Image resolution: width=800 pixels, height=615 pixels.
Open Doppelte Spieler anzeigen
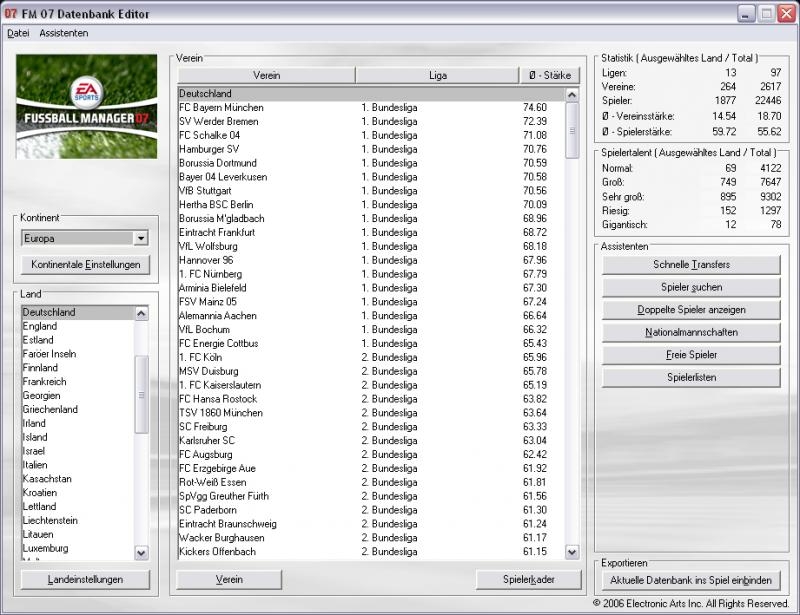point(691,310)
